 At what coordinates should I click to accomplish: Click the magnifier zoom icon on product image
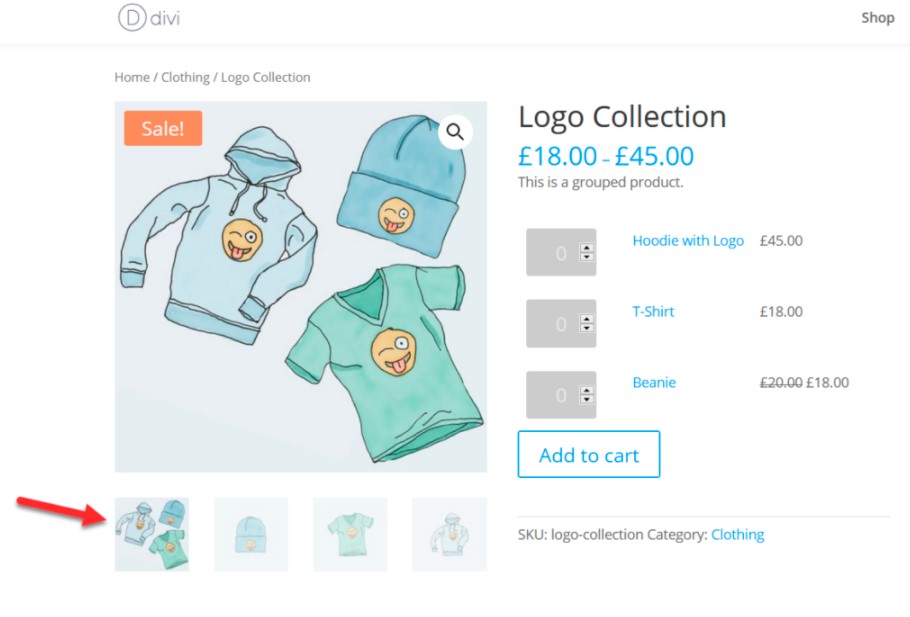(455, 131)
